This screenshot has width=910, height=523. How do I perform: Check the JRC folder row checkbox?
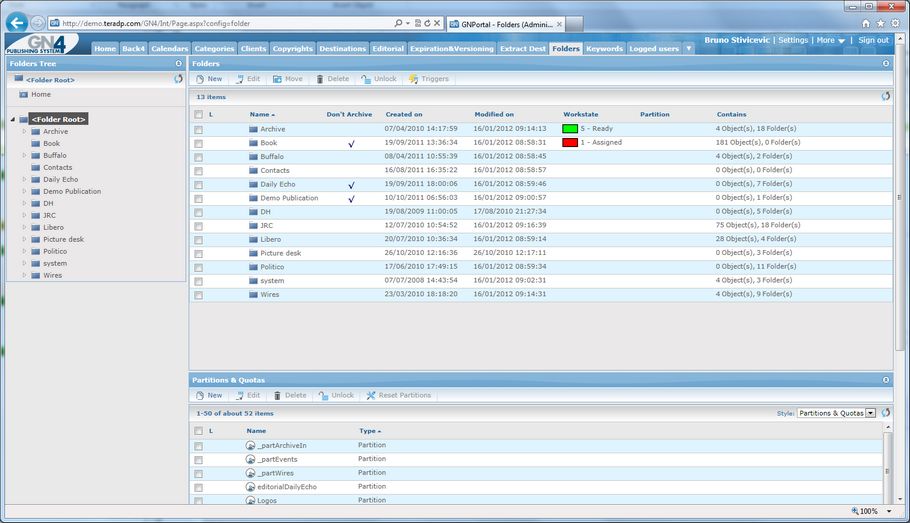click(x=198, y=226)
